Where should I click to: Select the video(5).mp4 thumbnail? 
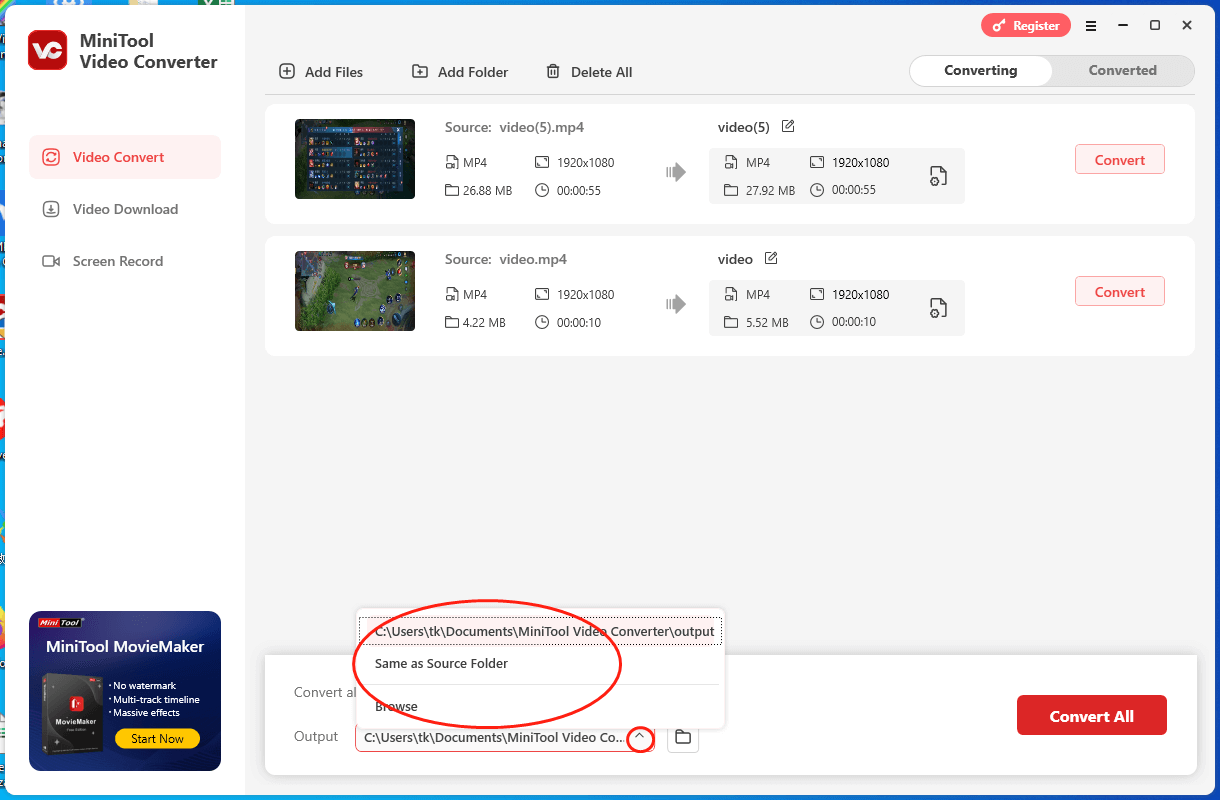tap(355, 159)
